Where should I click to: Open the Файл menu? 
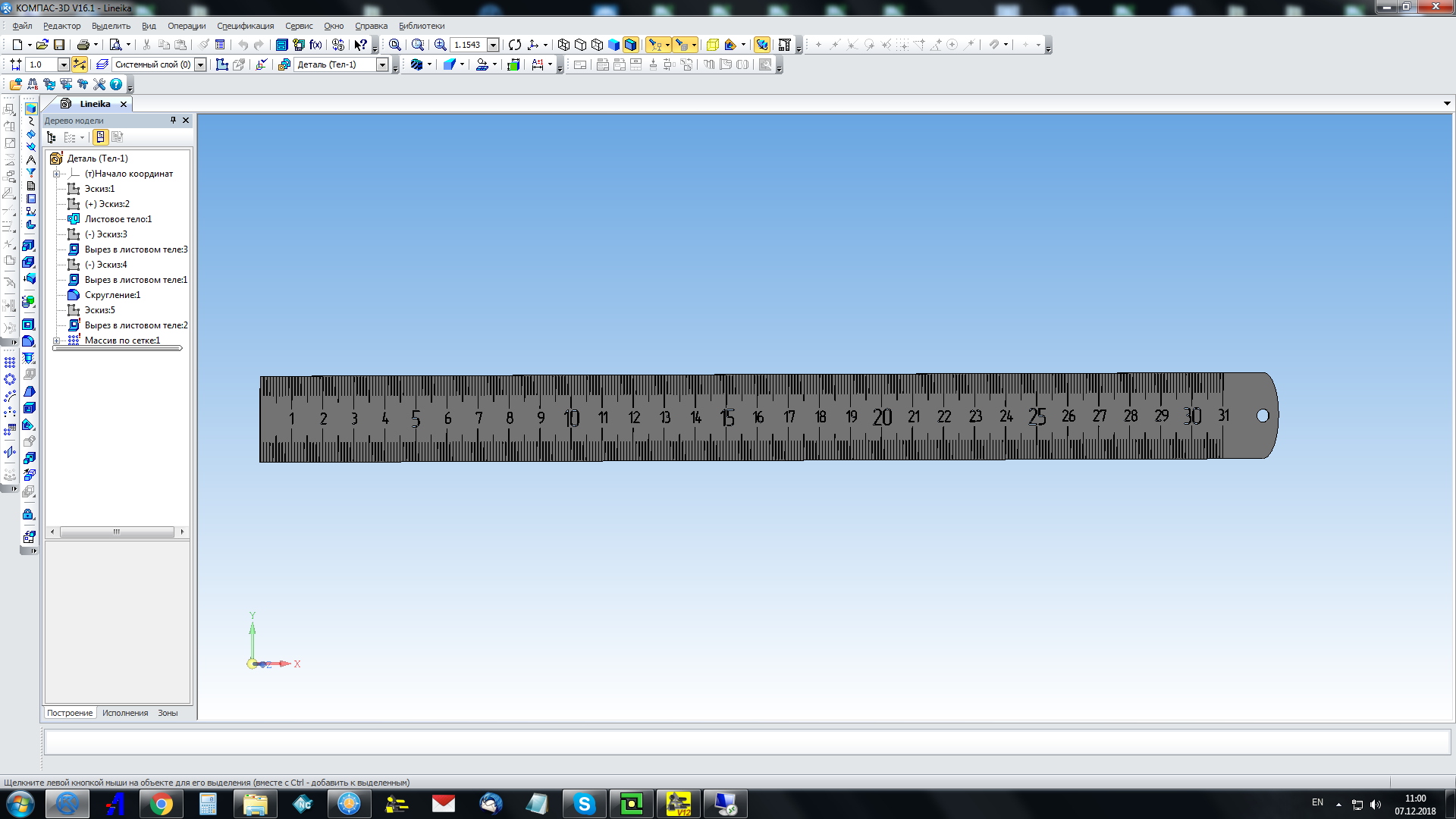pos(22,26)
